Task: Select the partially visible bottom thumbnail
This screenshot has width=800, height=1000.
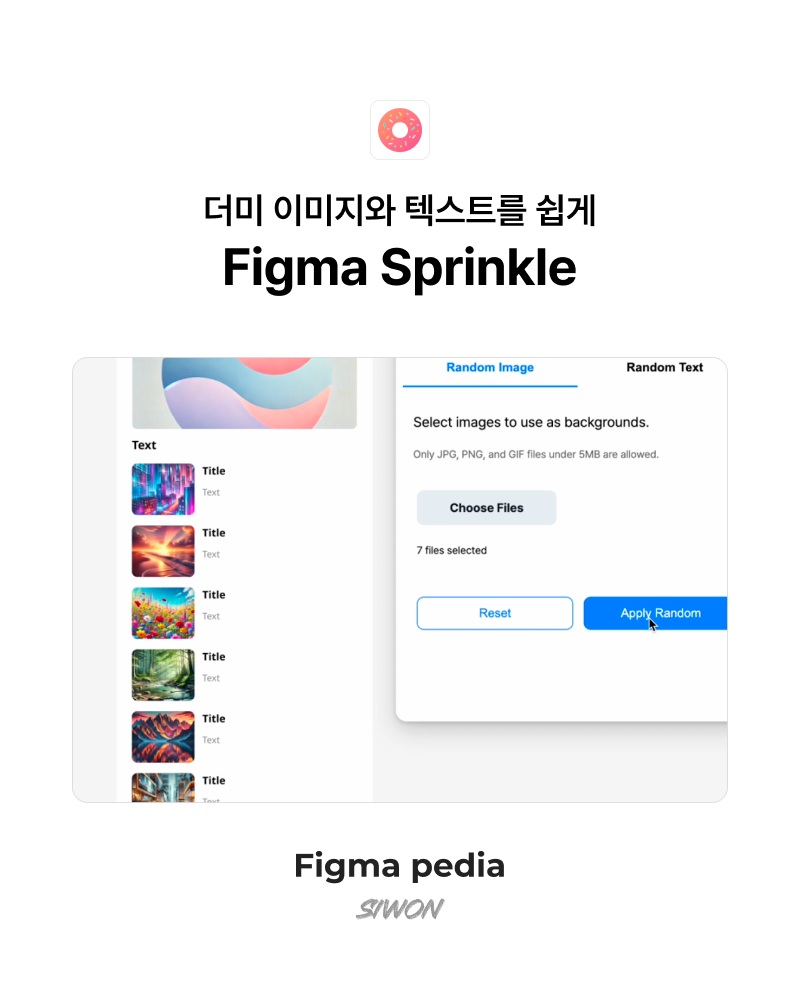Action: (163, 788)
